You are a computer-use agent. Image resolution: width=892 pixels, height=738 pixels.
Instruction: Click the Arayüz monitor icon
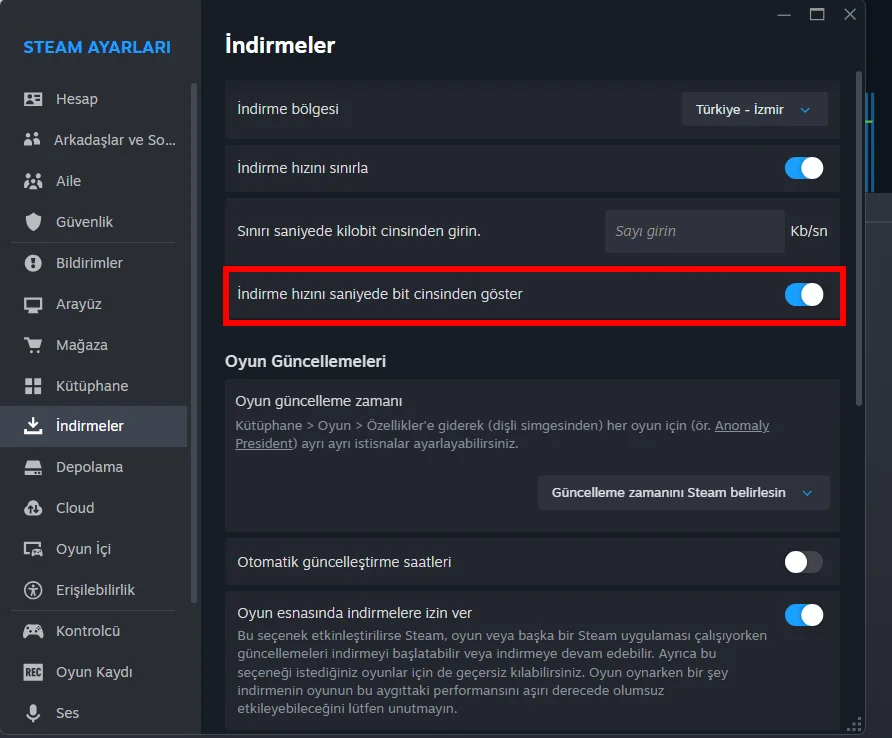(x=33, y=304)
